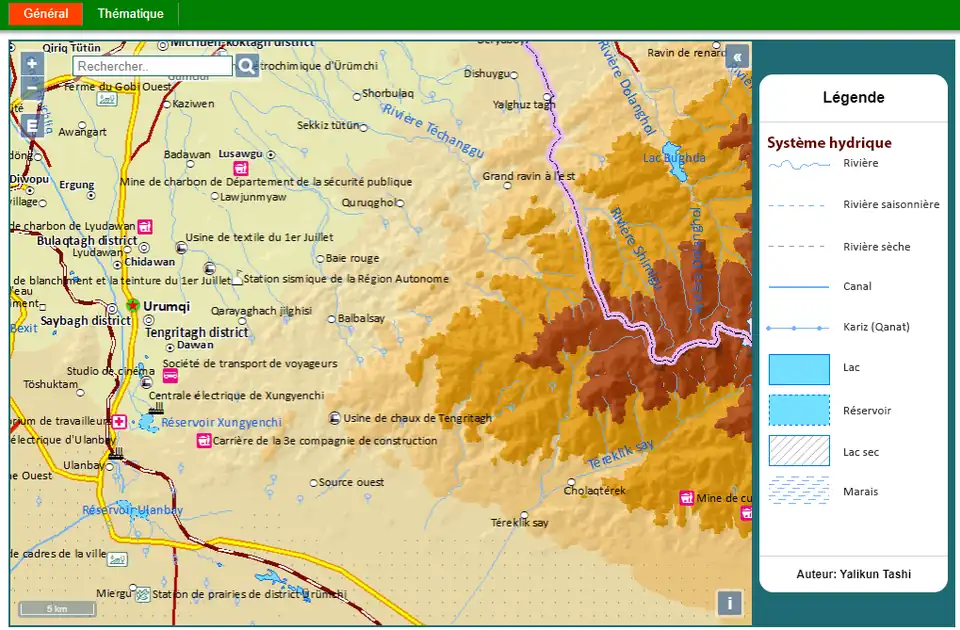The image size is (960, 630).
Task: Click the Lac blue swatch in the legend
Action: [x=799, y=369]
